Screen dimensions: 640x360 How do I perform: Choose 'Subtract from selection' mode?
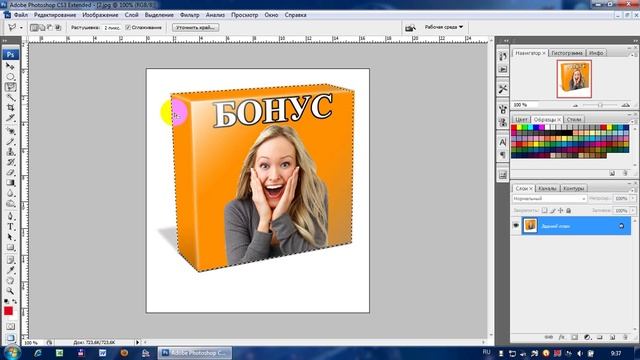(x=50, y=27)
